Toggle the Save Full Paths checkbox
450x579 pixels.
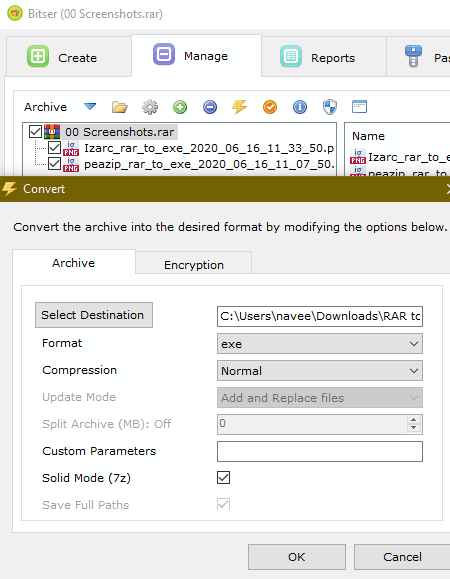[223, 504]
